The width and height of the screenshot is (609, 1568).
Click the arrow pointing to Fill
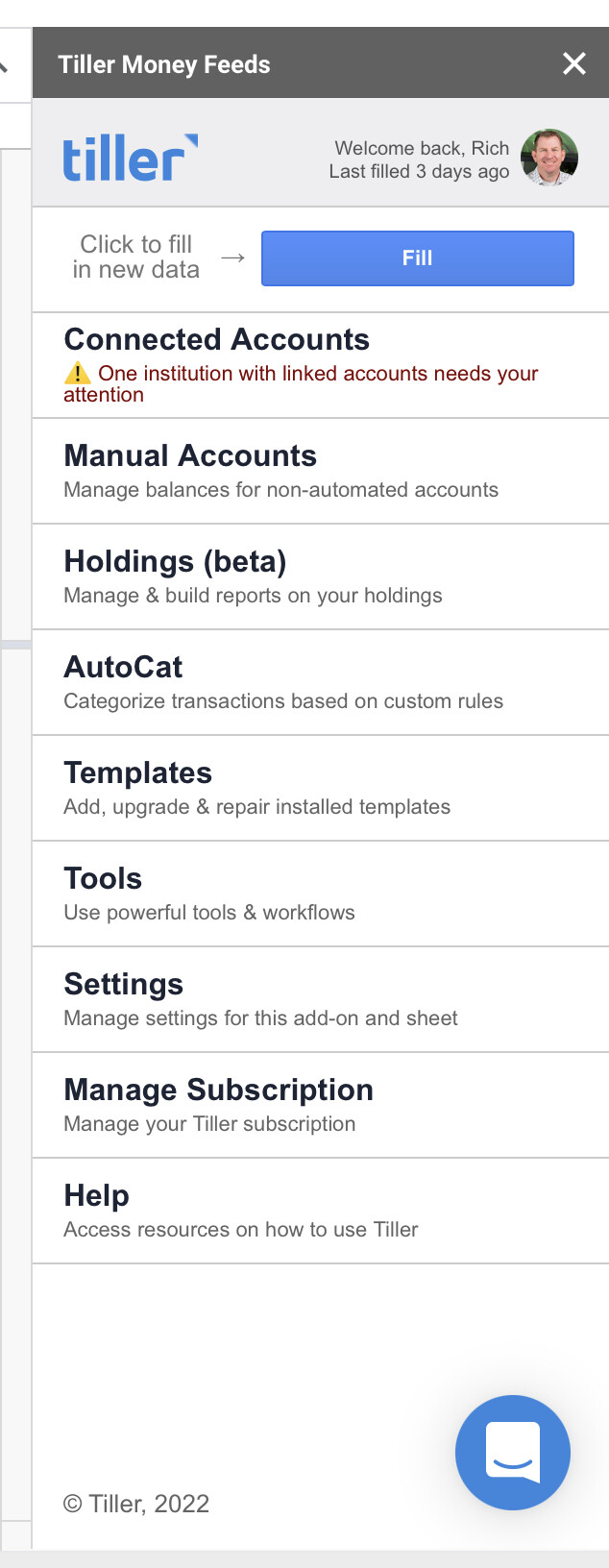(232, 257)
